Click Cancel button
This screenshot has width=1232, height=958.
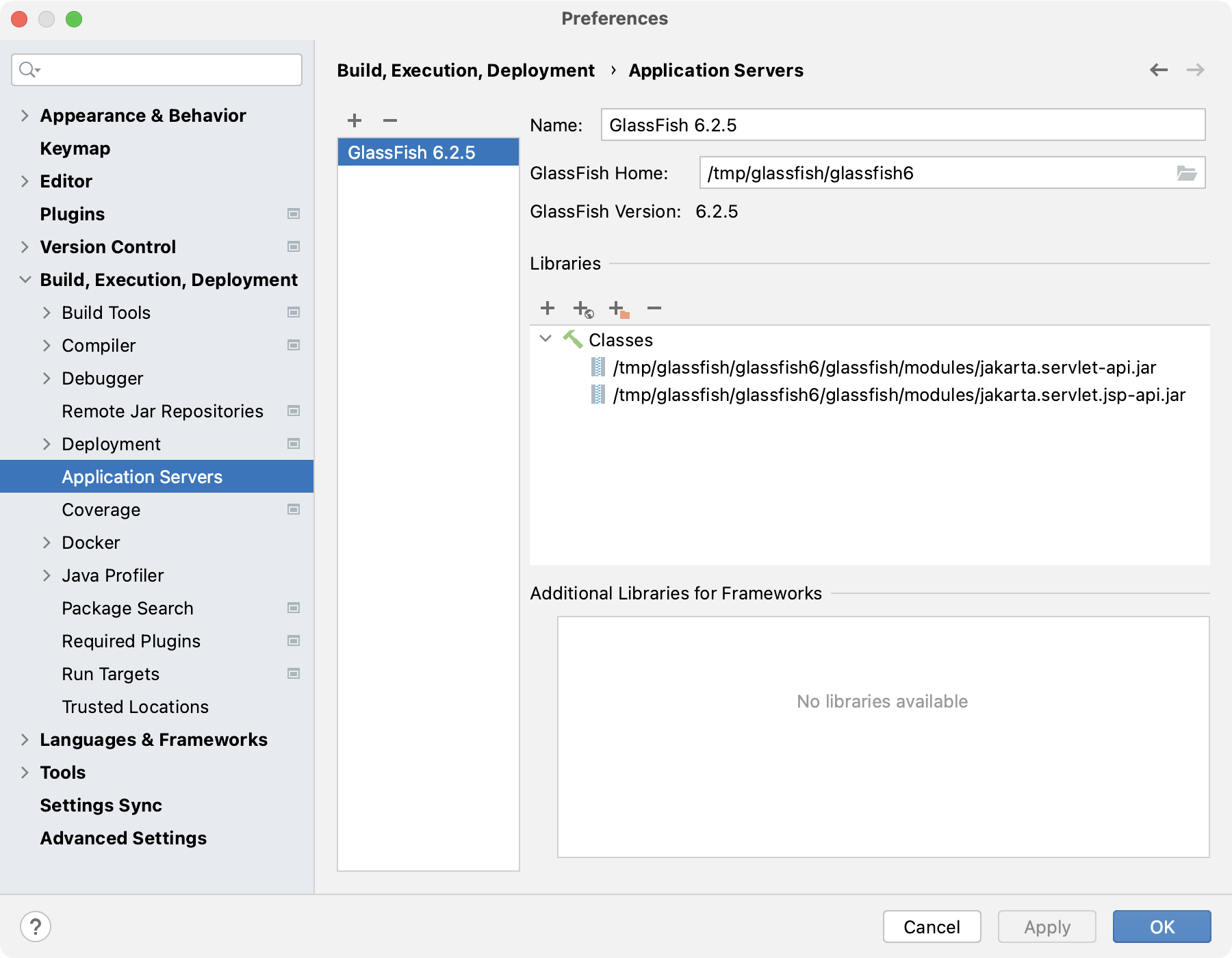click(x=932, y=927)
